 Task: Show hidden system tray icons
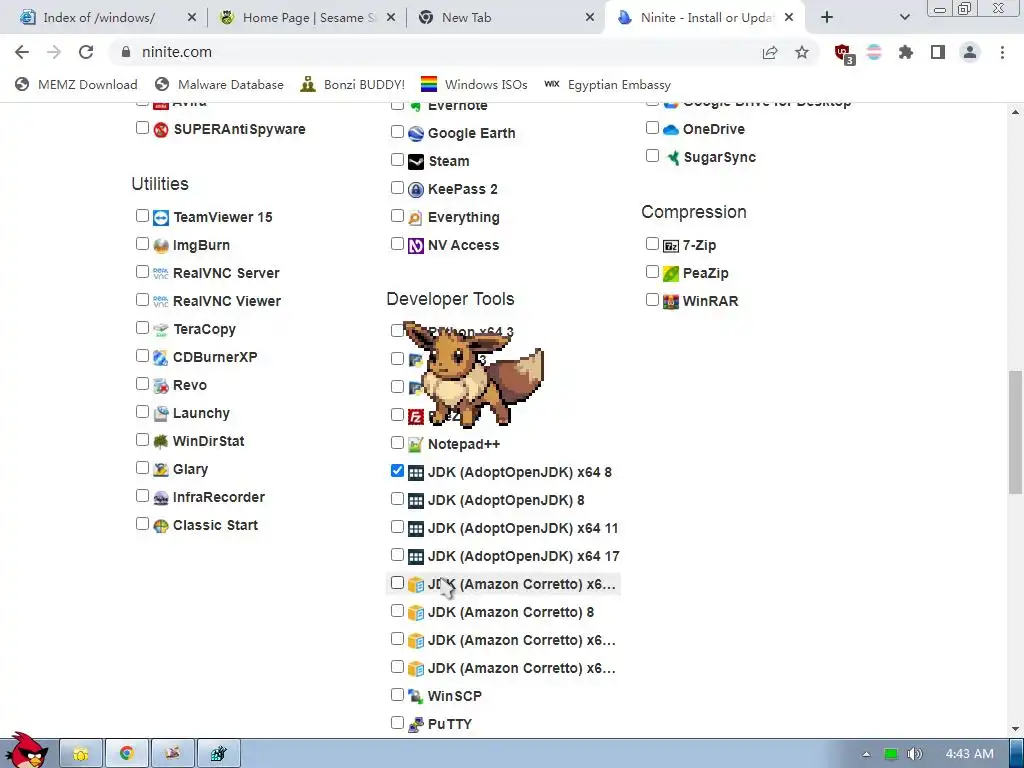coord(867,754)
